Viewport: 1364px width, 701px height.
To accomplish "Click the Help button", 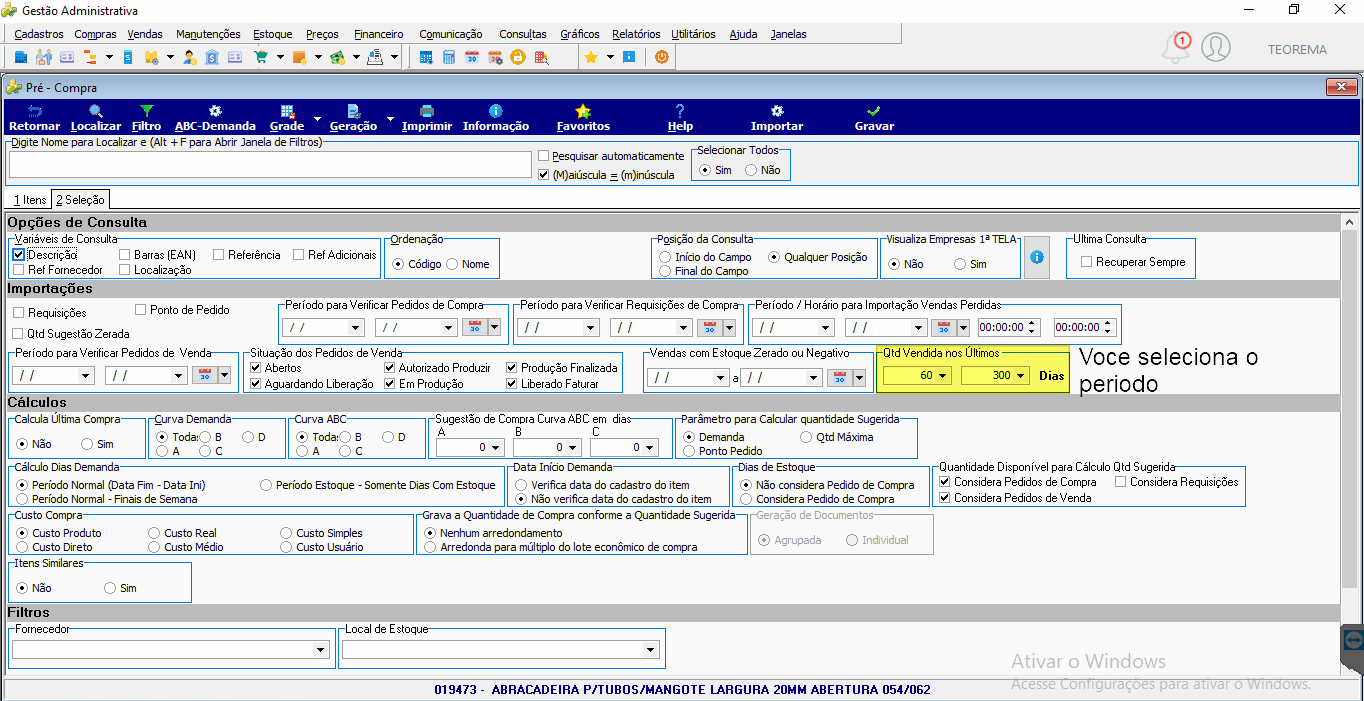I will pos(680,118).
